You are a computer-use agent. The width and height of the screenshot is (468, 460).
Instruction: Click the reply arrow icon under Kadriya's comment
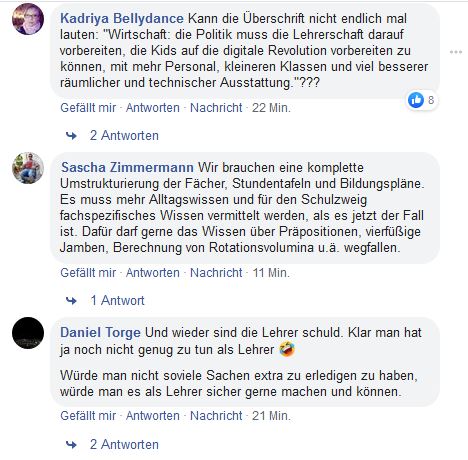[x=71, y=136]
